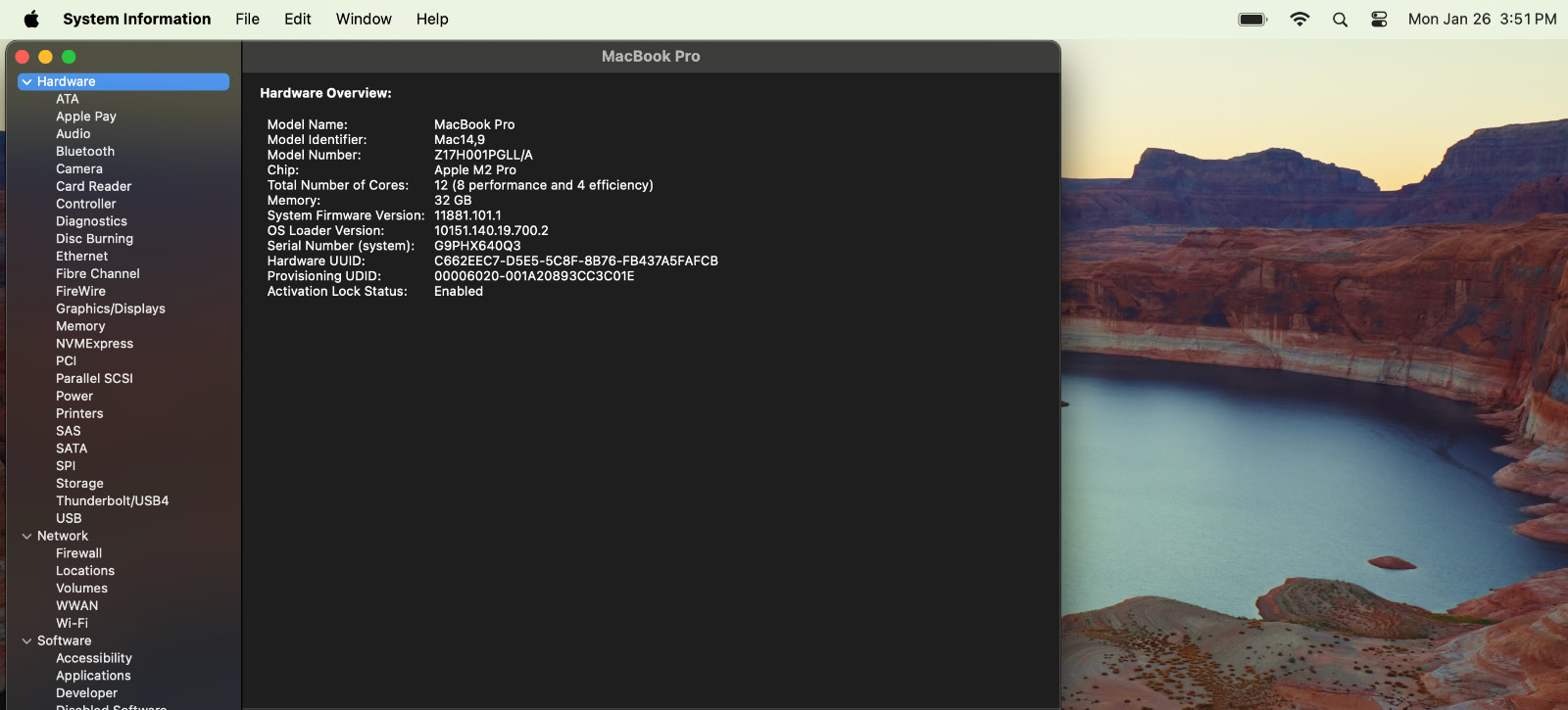This screenshot has height=710, width=1568.
Task: Click the Apple M2 Pro chip value
Action: coord(475,170)
